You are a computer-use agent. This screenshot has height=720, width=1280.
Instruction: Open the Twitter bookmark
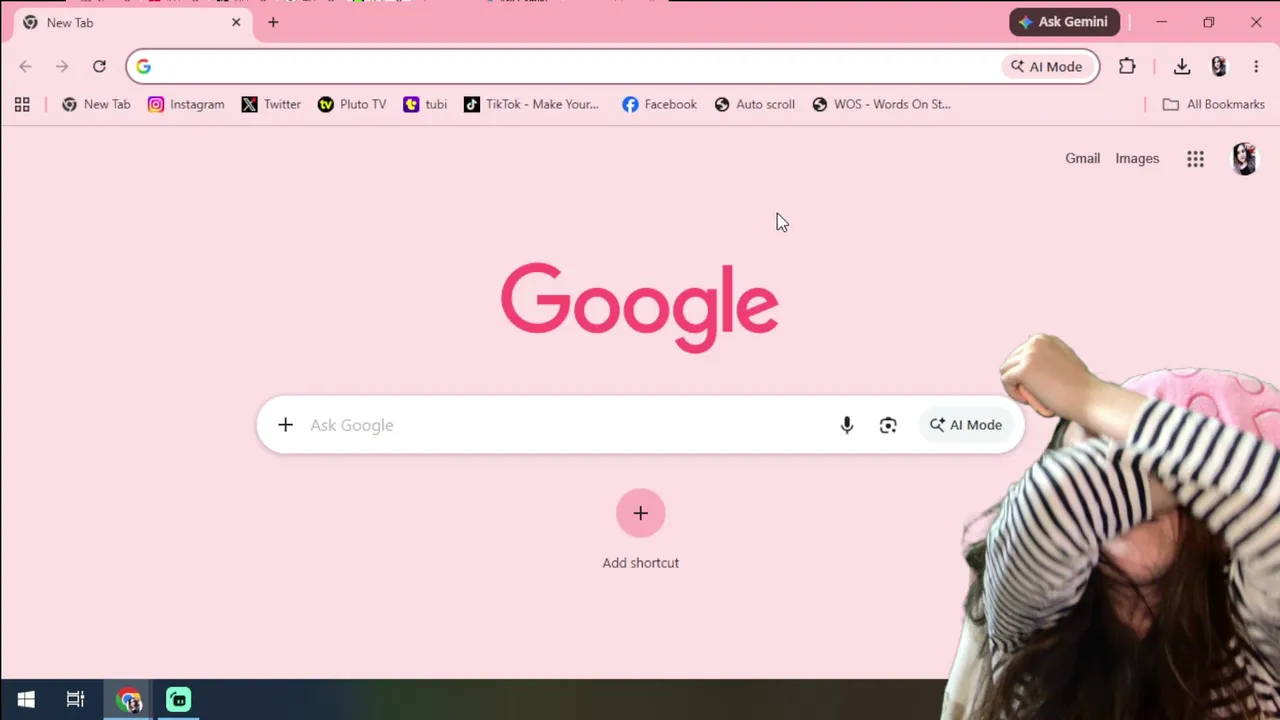tap(271, 104)
